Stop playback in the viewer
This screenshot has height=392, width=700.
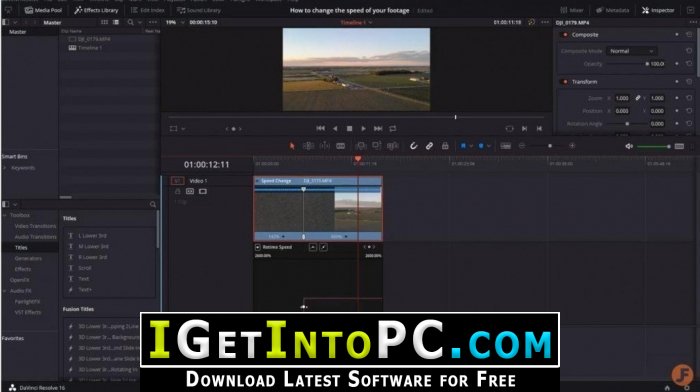tap(350, 129)
